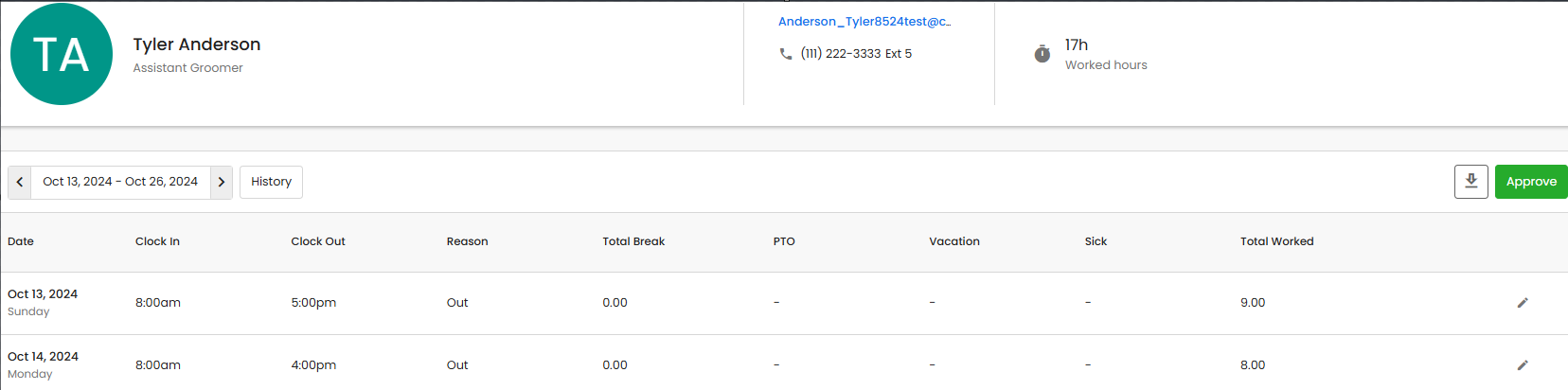The image size is (1568, 390).
Task: Edit the Oct 13 entry pencil icon
Action: tap(1523, 303)
